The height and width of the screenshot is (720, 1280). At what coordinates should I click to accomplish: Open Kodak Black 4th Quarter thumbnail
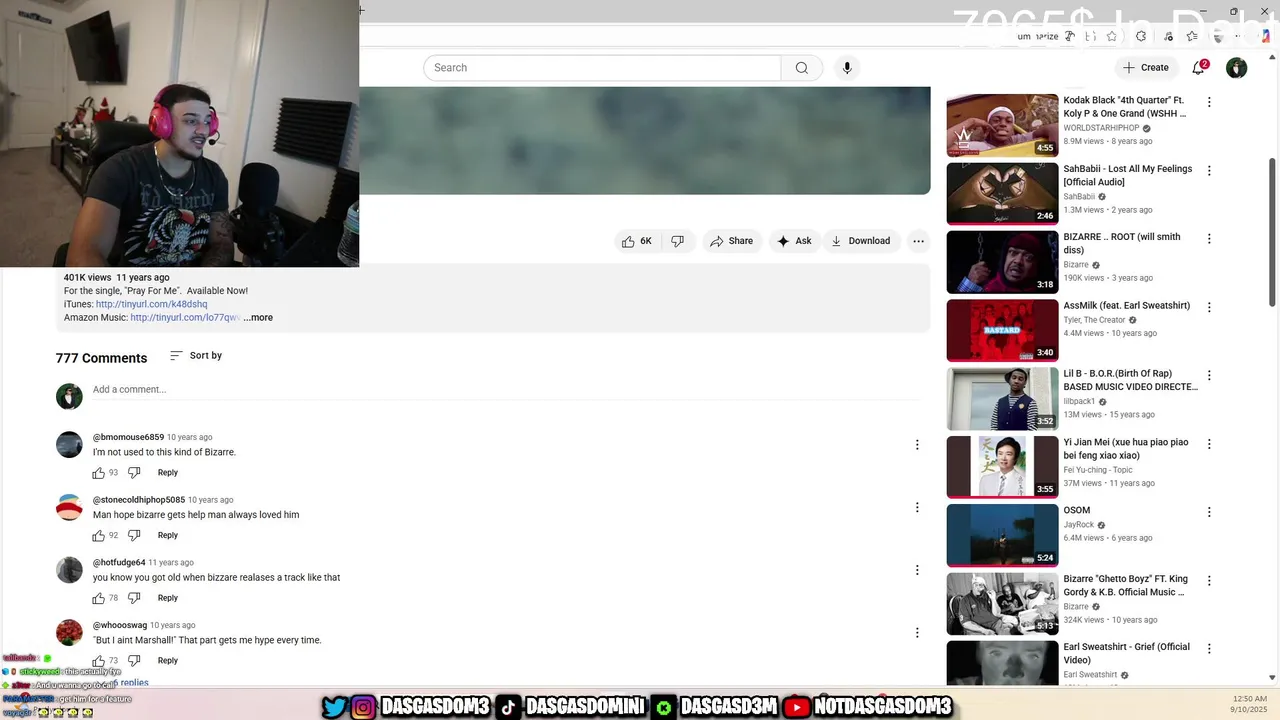1002,125
